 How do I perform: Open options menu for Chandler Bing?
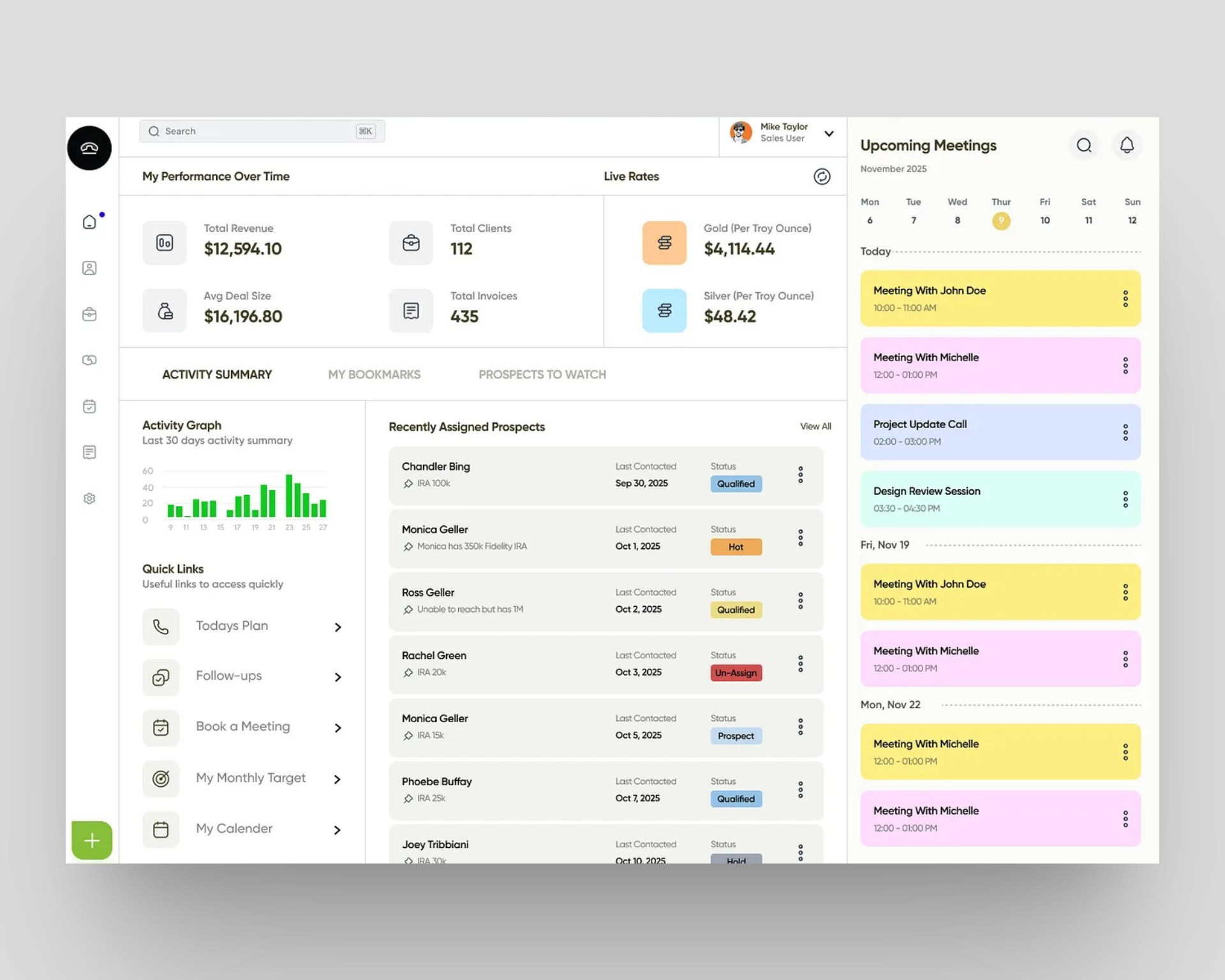tap(800, 475)
